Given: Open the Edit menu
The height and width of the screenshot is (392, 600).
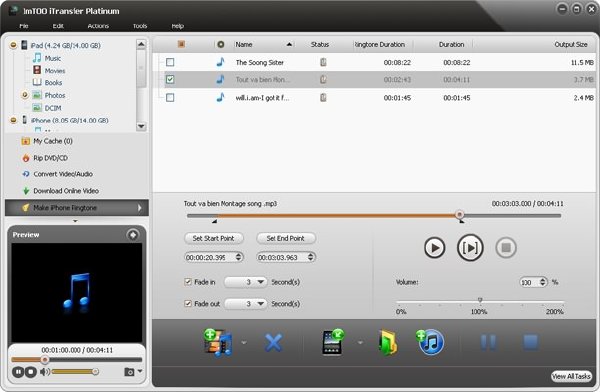Looking at the screenshot, I should (x=58, y=26).
